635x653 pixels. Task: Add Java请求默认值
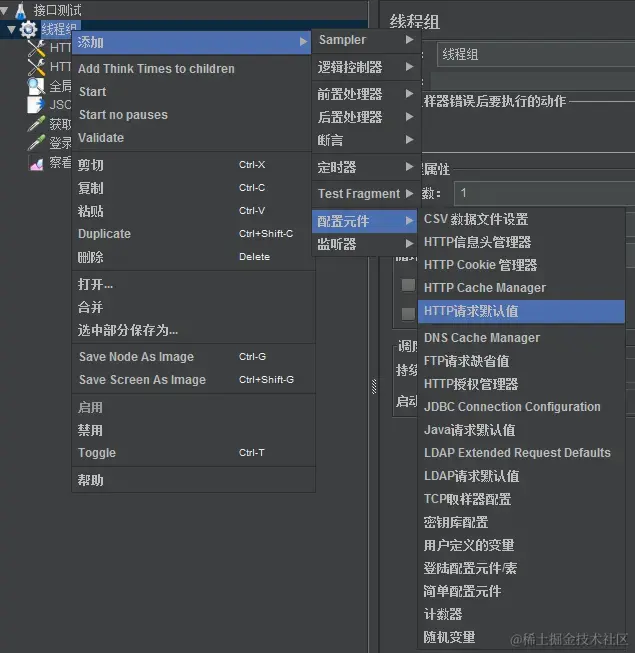click(521, 430)
